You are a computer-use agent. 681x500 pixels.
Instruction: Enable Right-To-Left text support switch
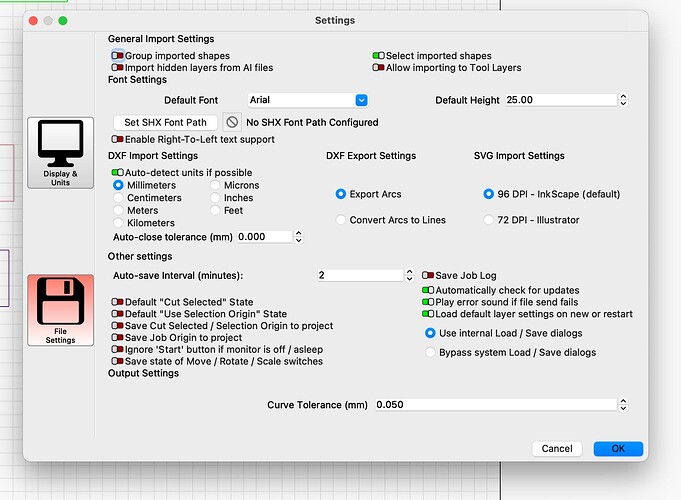click(117, 139)
